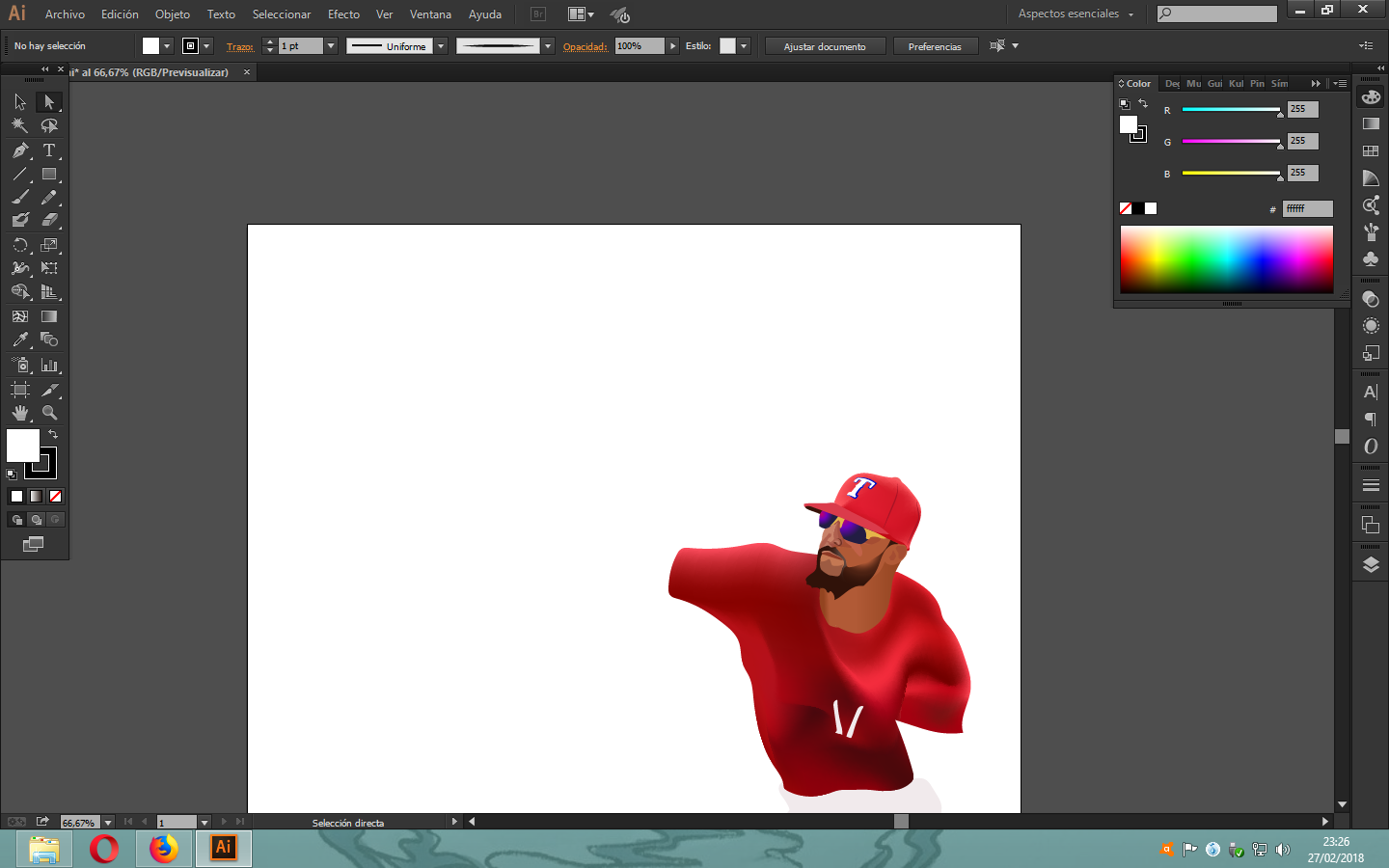Choose the Rectangle tool
Screen dimensions: 1389x868
49,175
